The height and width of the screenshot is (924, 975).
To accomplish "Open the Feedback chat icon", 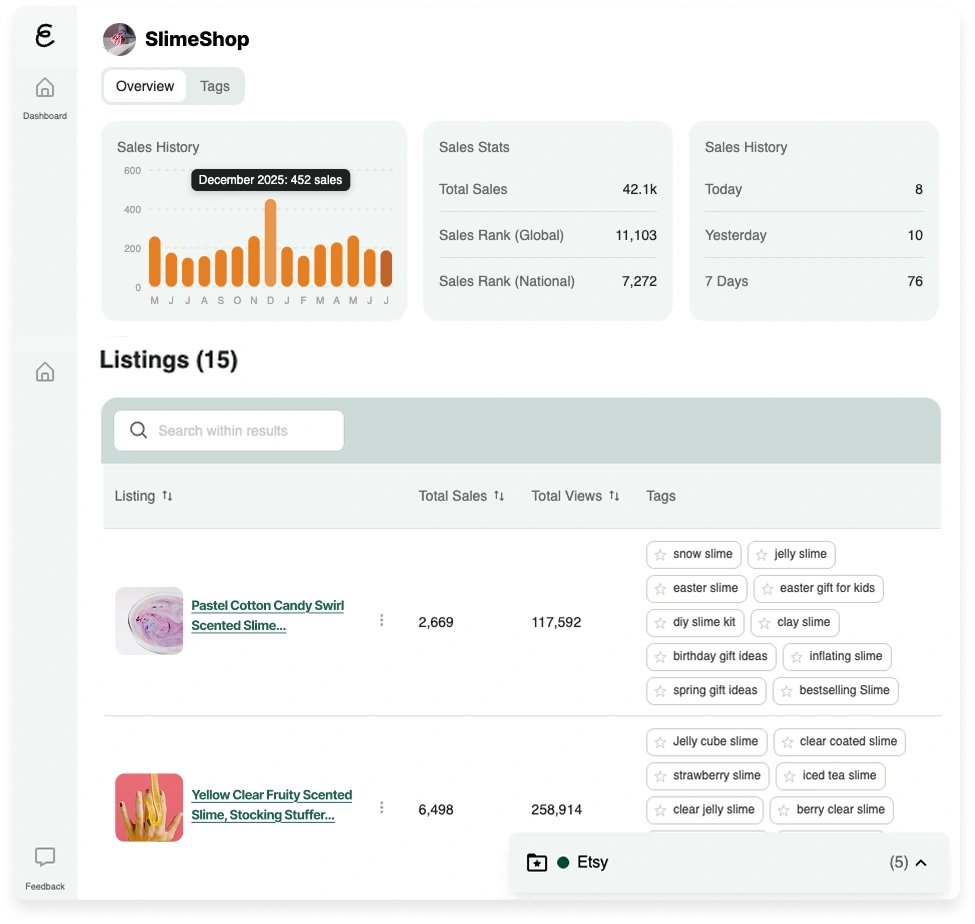I will coord(45,857).
